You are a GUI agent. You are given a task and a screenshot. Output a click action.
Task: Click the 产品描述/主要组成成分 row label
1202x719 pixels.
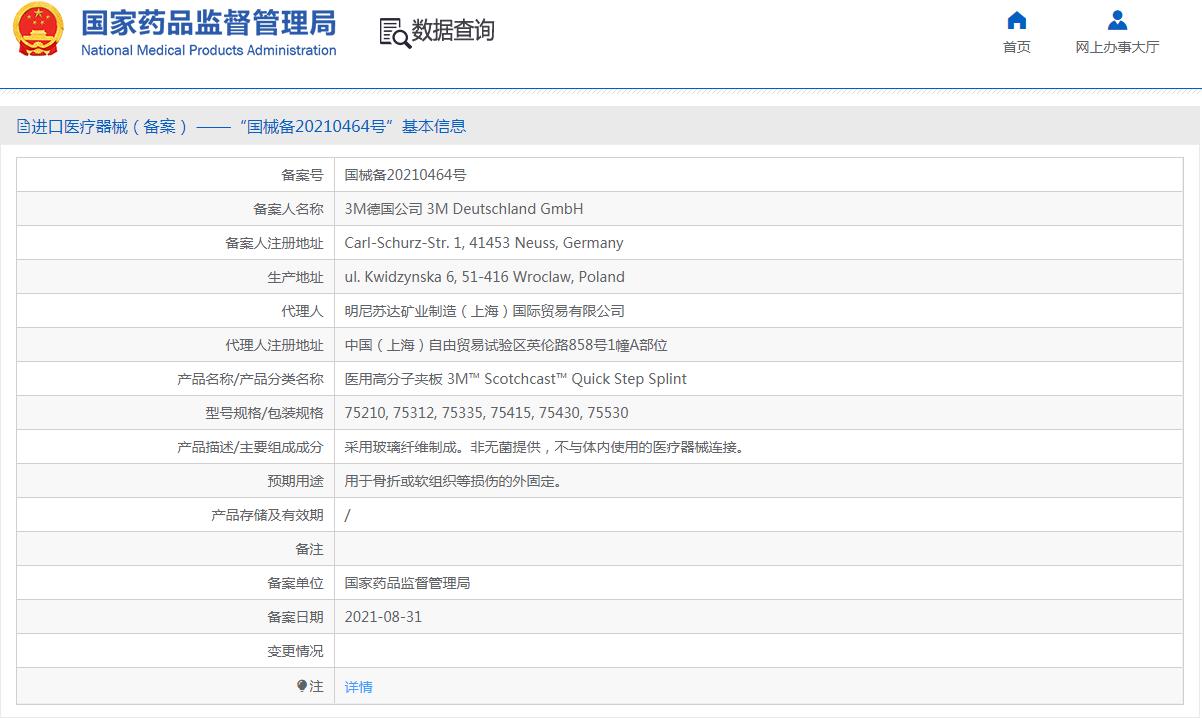point(250,447)
